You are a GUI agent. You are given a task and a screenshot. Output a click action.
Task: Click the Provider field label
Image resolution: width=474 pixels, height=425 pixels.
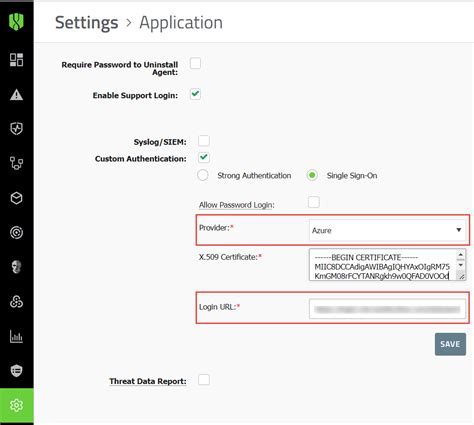point(216,228)
